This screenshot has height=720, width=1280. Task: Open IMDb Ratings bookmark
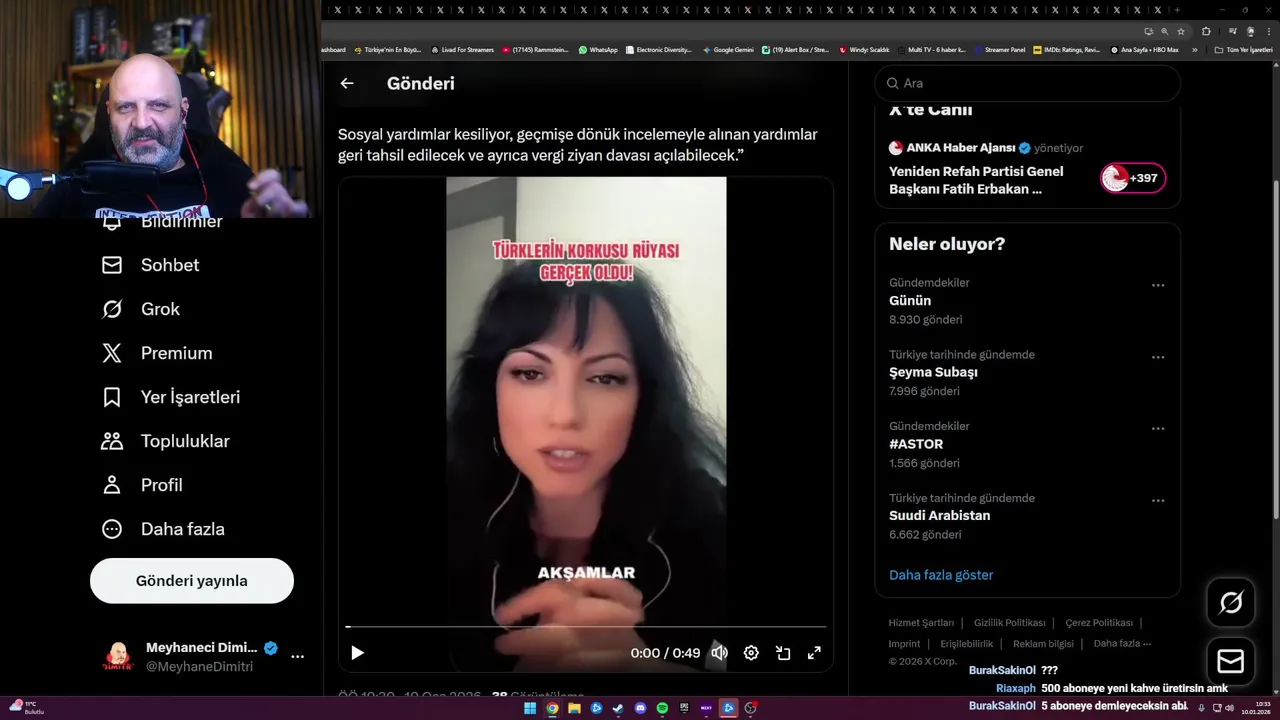pos(1067,50)
